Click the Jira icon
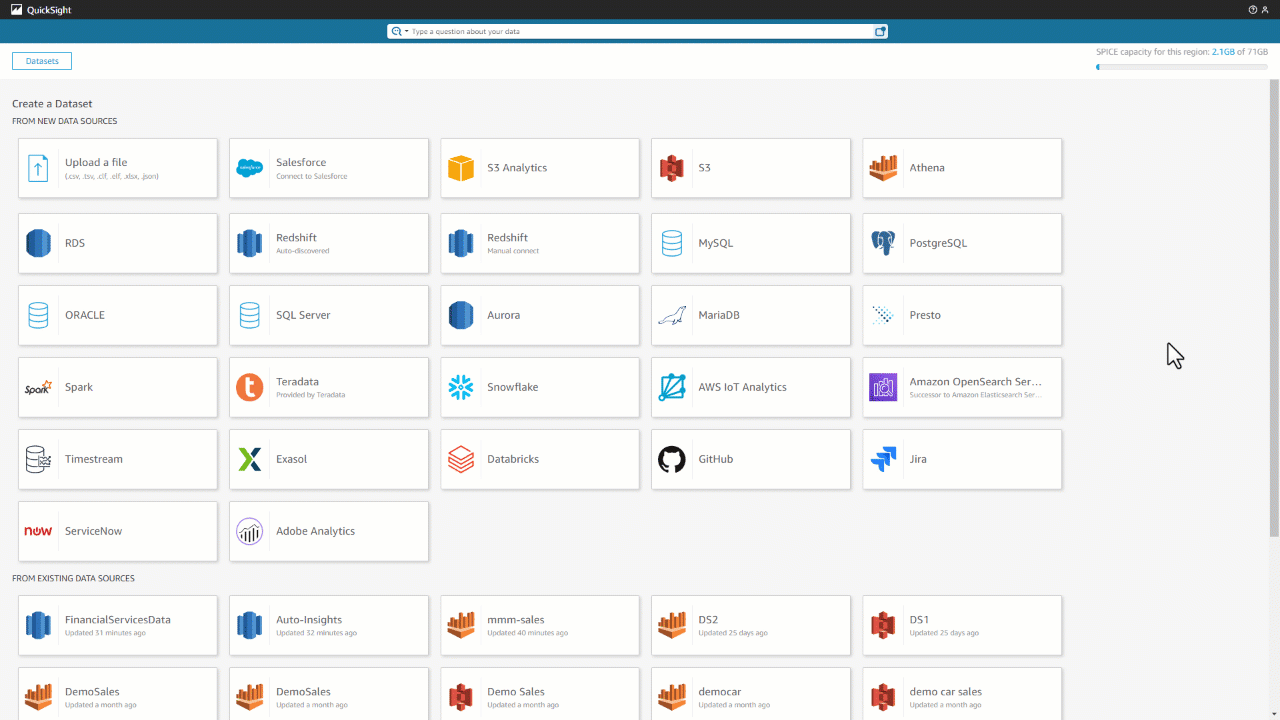Viewport: 1280px width, 720px height. point(883,459)
